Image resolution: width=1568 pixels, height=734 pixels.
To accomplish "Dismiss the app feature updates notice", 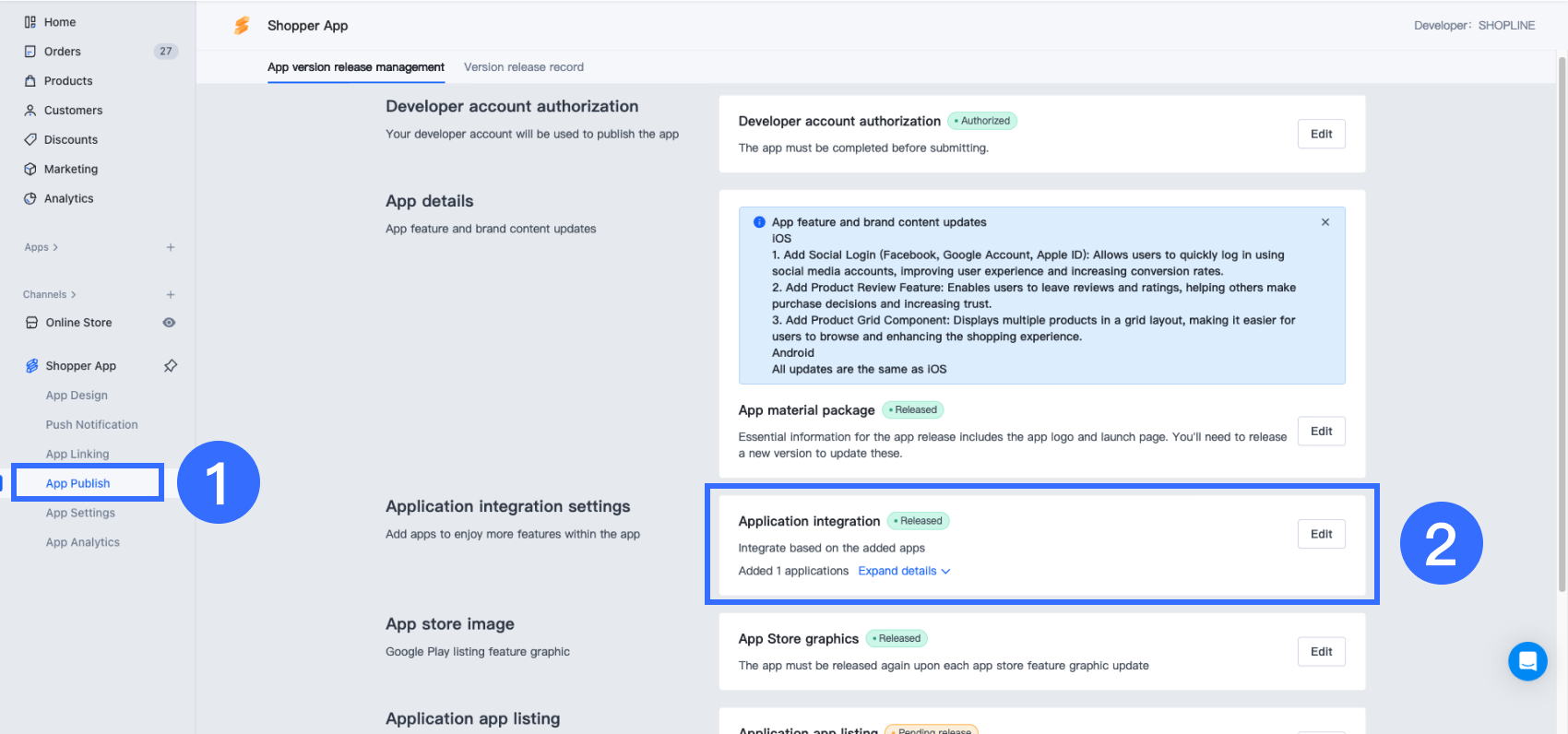I will pos(1325,222).
